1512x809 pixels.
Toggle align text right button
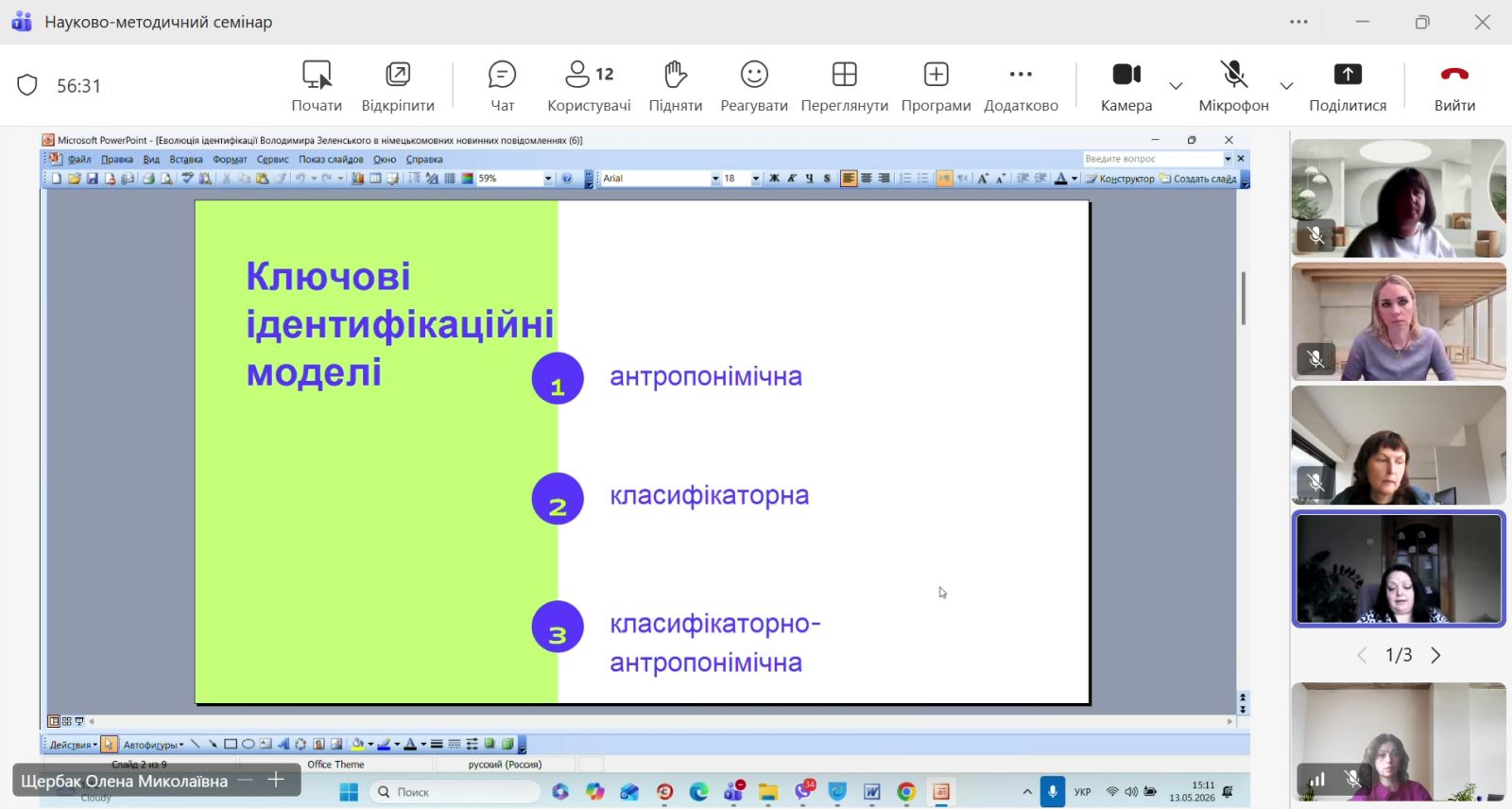click(884, 179)
